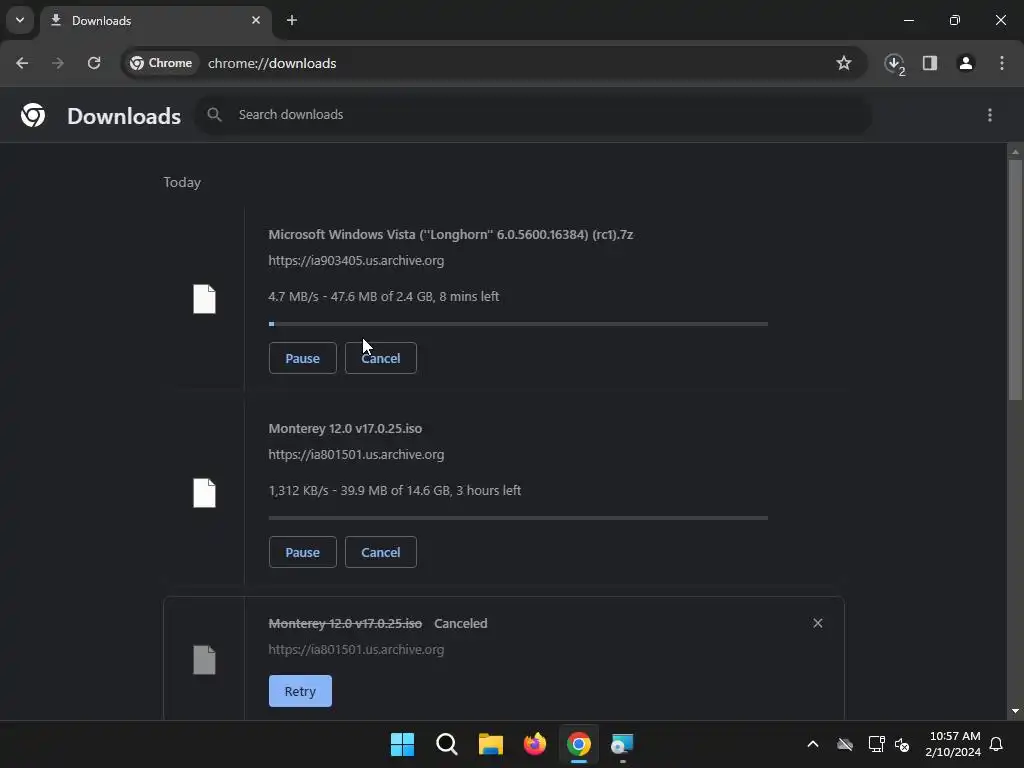Click the file icon for active Monterey download
The width and height of the screenshot is (1024, 768).
pyautogui.click(x=204, y=493)
